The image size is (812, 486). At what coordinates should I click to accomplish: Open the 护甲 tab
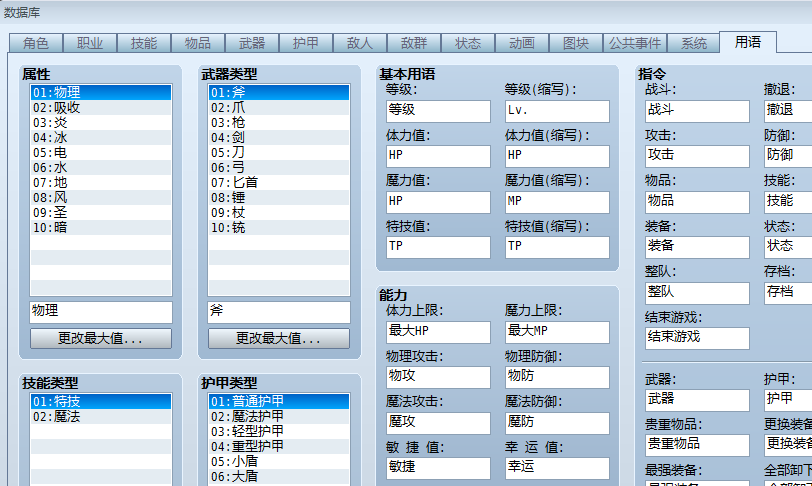(x=306, y=43)
